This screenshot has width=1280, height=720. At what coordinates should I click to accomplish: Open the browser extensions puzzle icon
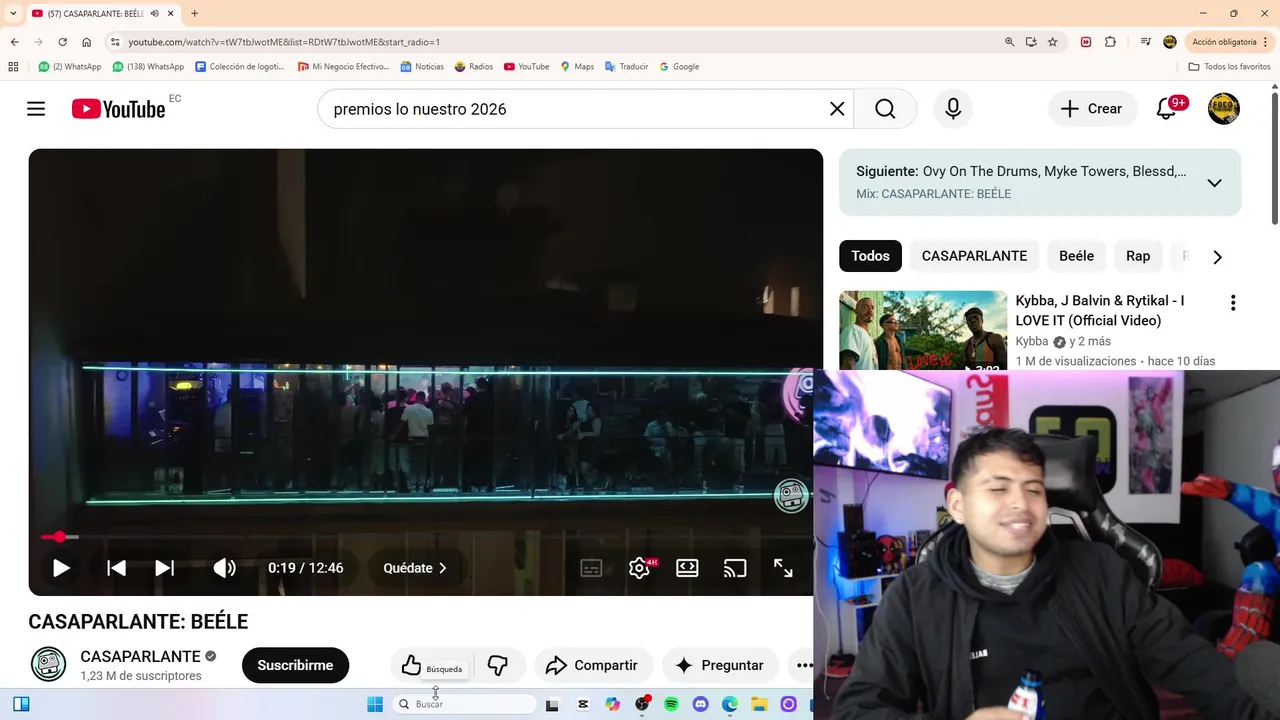click(x=1110, y=42)
